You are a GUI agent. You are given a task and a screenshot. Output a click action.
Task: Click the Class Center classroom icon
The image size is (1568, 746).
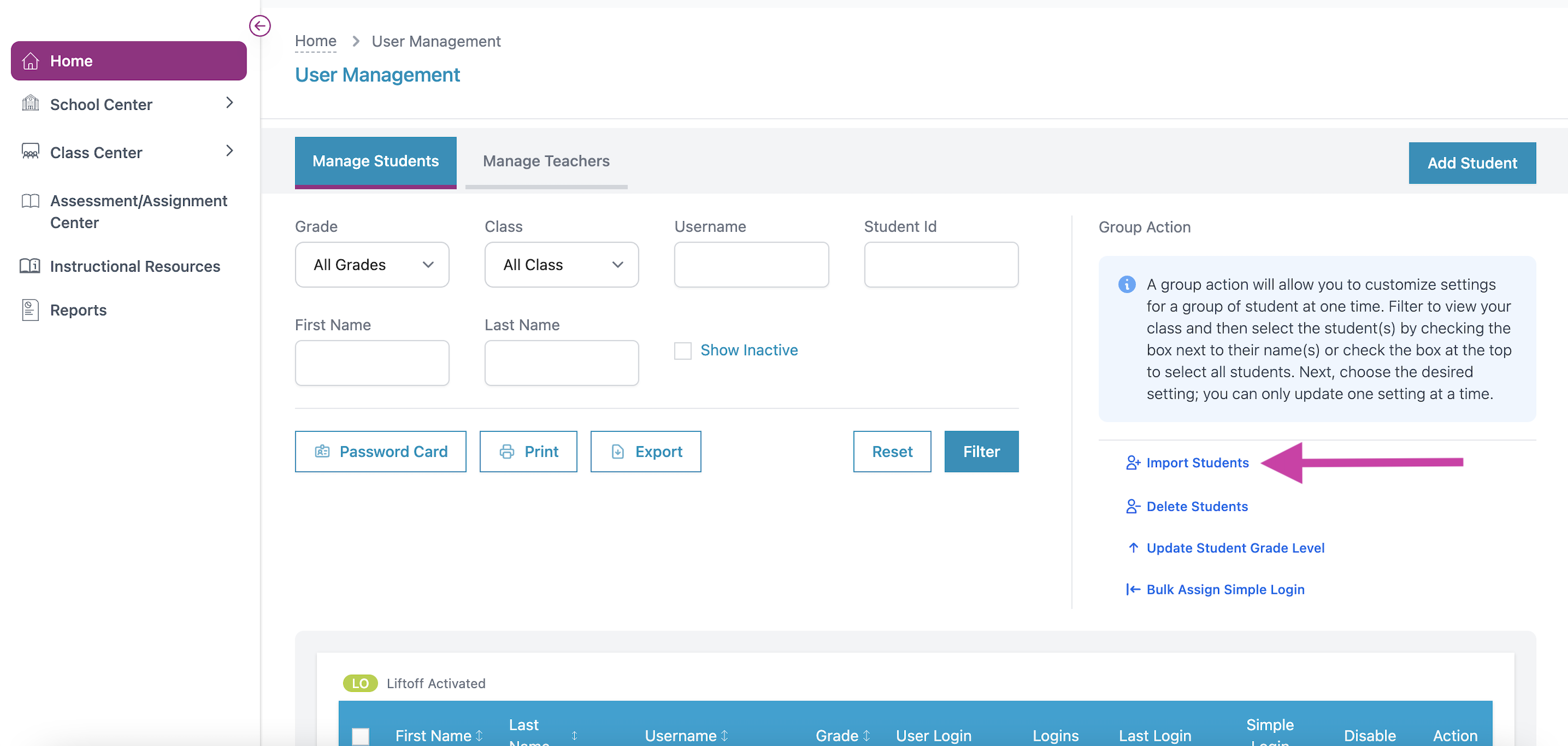tap(30, 152)
